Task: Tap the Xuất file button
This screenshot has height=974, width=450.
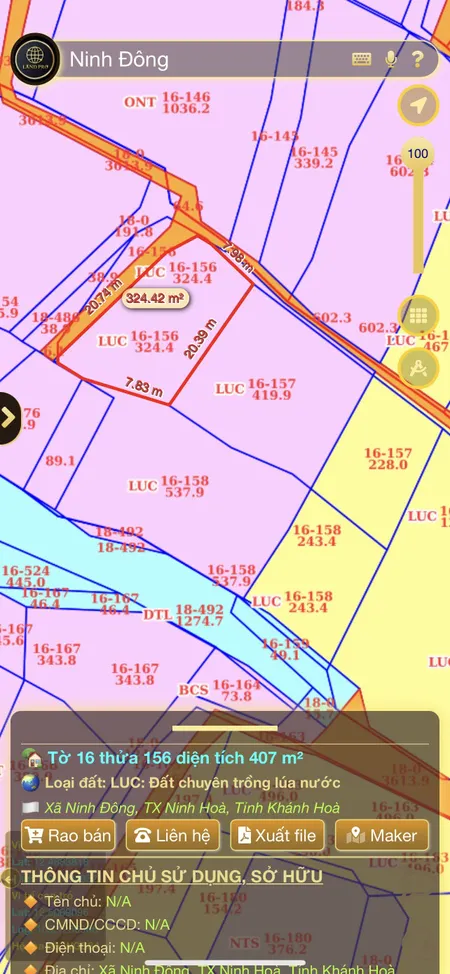Action: (277, 835)
